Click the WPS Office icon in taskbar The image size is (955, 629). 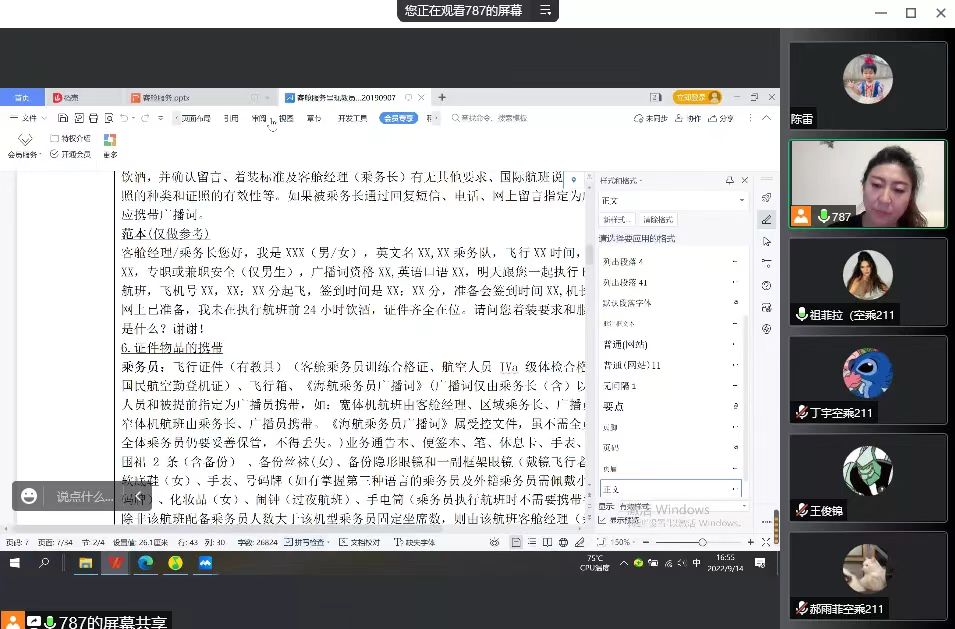click(115, 563)
